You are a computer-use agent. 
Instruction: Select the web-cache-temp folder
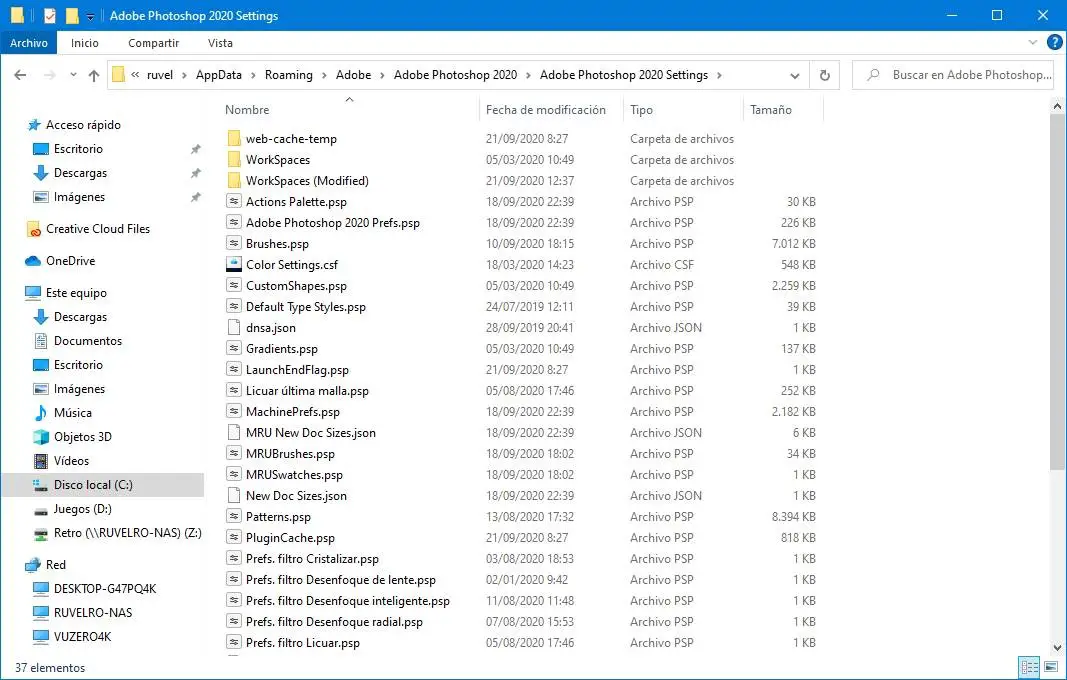[291, 139]
